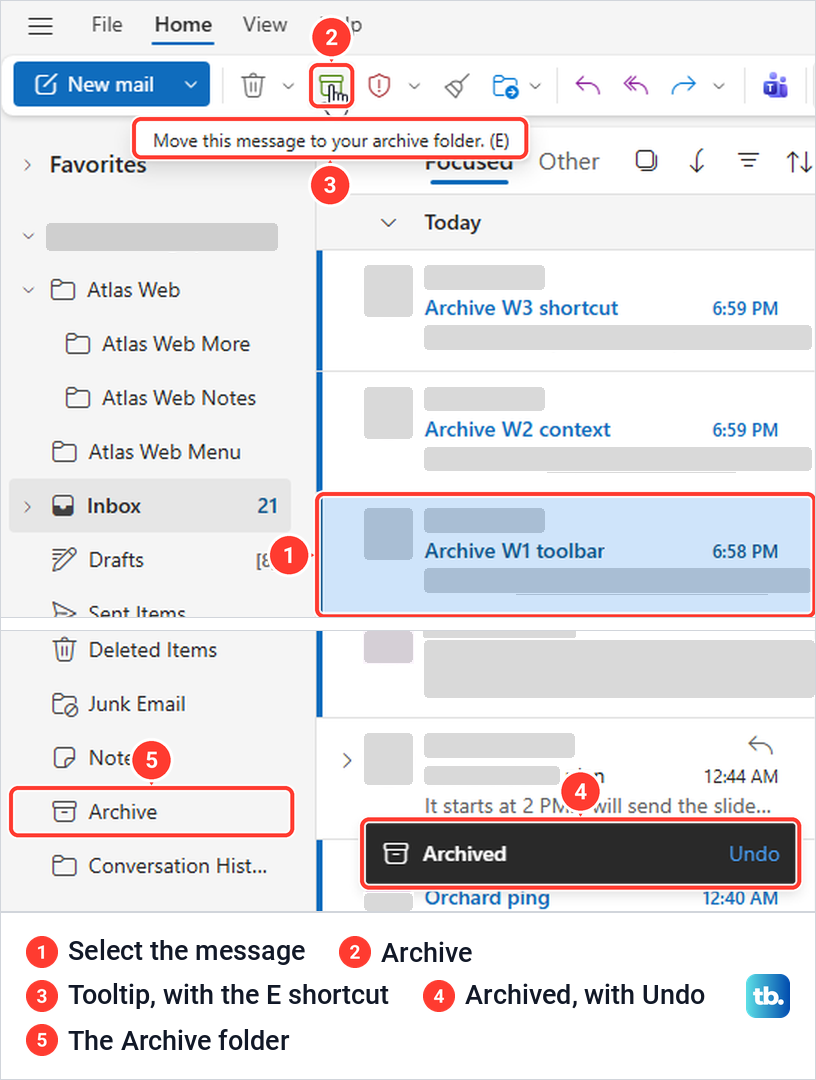
Task: Forward the message with the right arrow icon
Action: coord(683,85)
